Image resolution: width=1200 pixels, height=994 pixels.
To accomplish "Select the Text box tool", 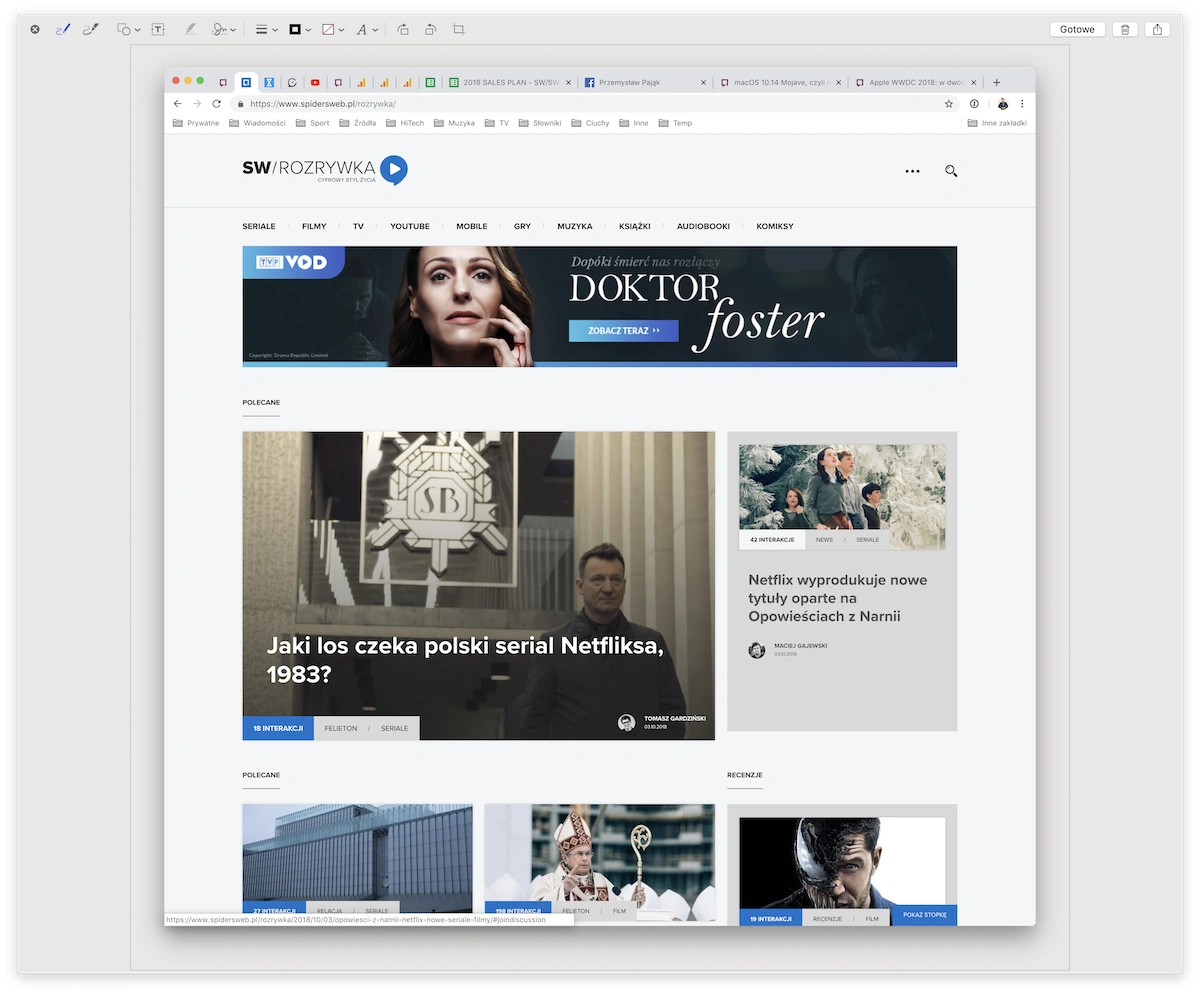I will click(158, 29).
